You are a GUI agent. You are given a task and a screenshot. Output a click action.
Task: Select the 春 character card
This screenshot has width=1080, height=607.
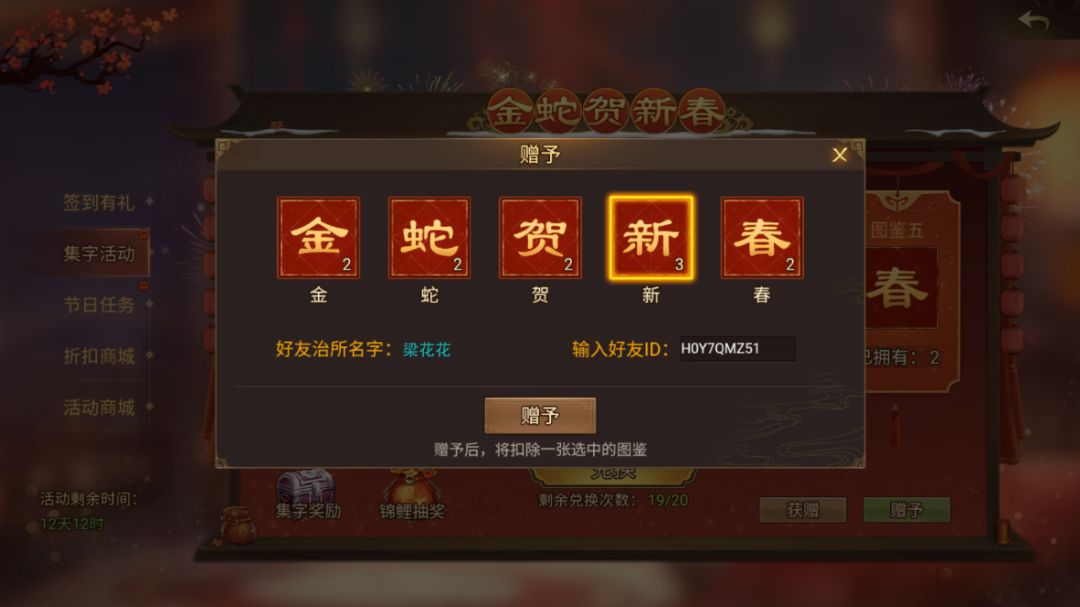[762, 238]
